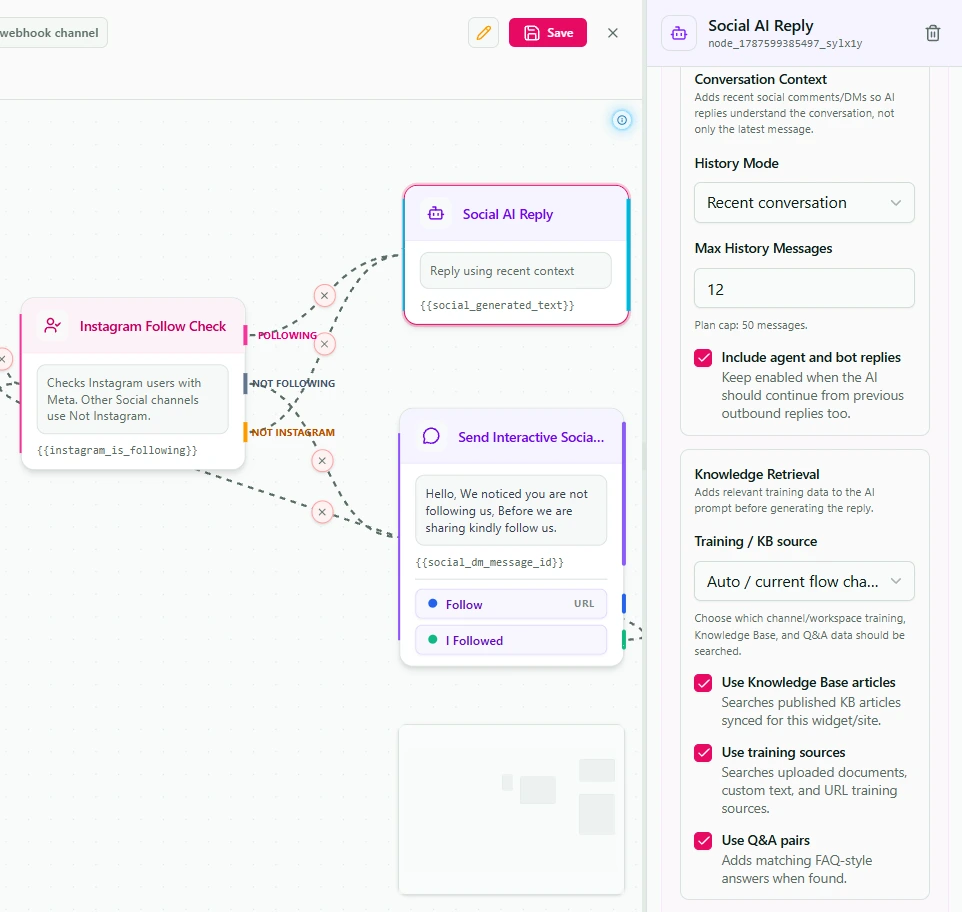This screenshot has width=962, height=912.
Task: Click the Max History Messages field
Action: pyautogui.click(x=804, y=288)
